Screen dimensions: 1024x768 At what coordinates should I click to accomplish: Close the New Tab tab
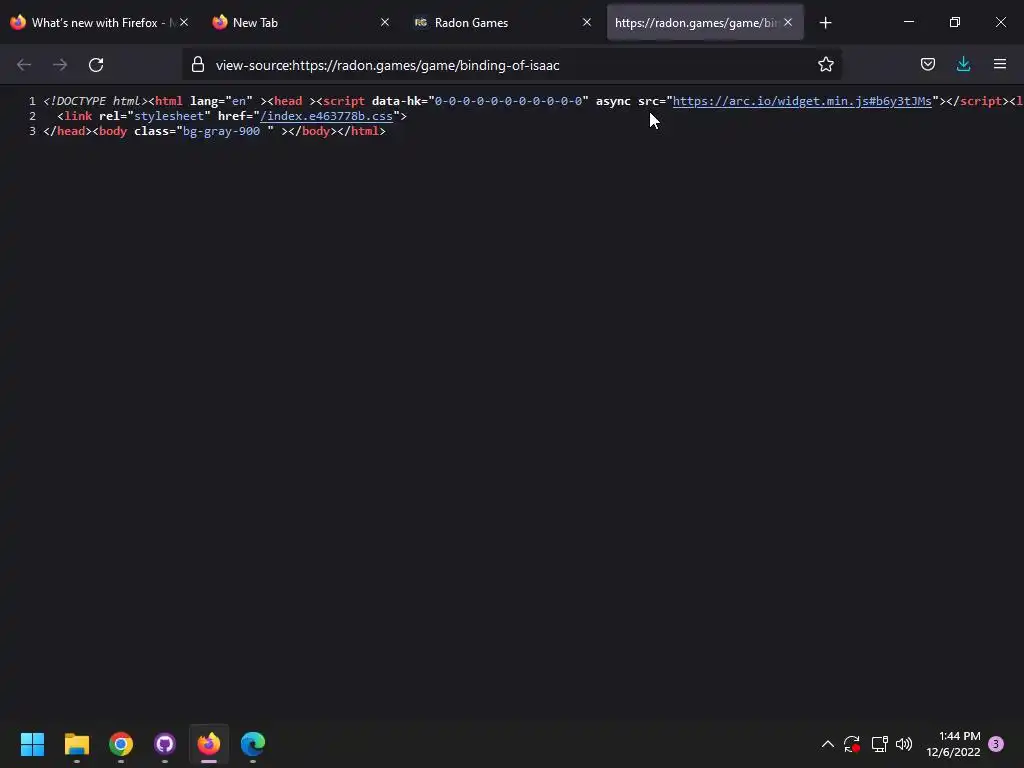tap(385, 22)
